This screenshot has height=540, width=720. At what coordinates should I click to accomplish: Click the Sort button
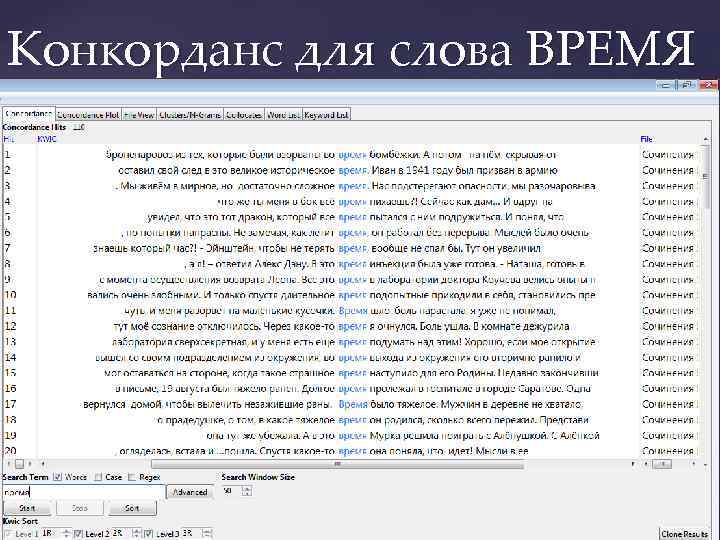(132, 508)
